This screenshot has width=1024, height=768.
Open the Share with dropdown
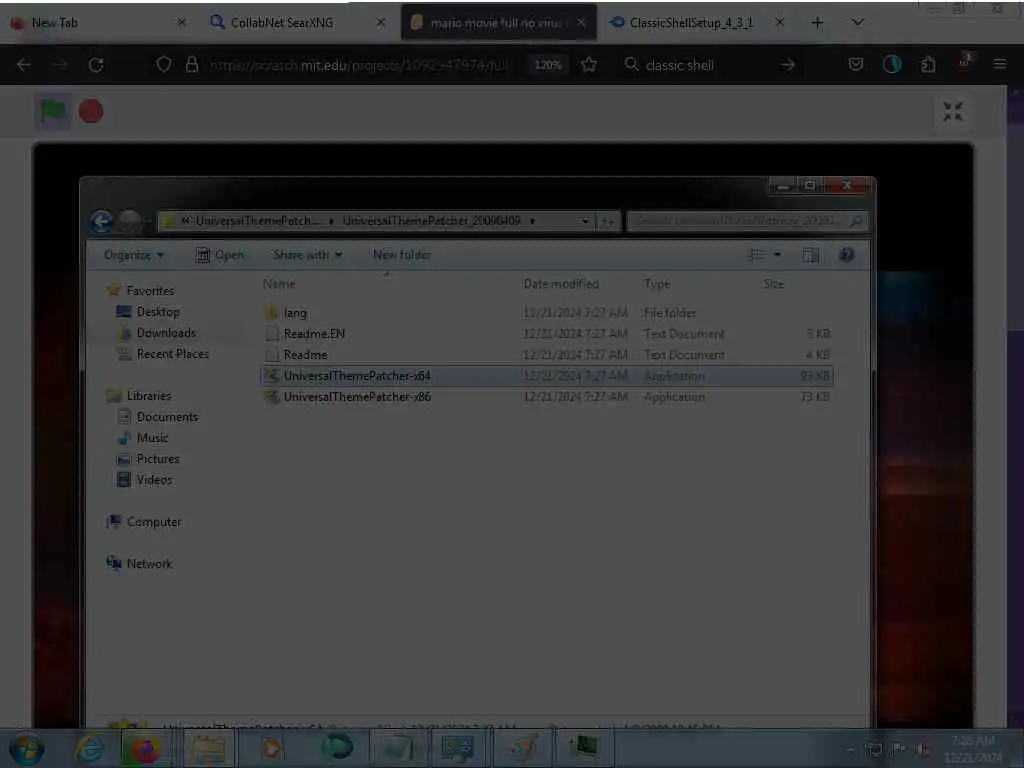coord(308,255)
